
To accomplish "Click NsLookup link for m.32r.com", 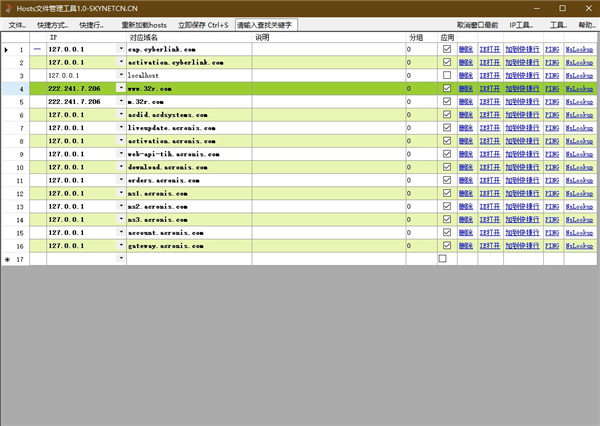I will [x=578, y=101].
